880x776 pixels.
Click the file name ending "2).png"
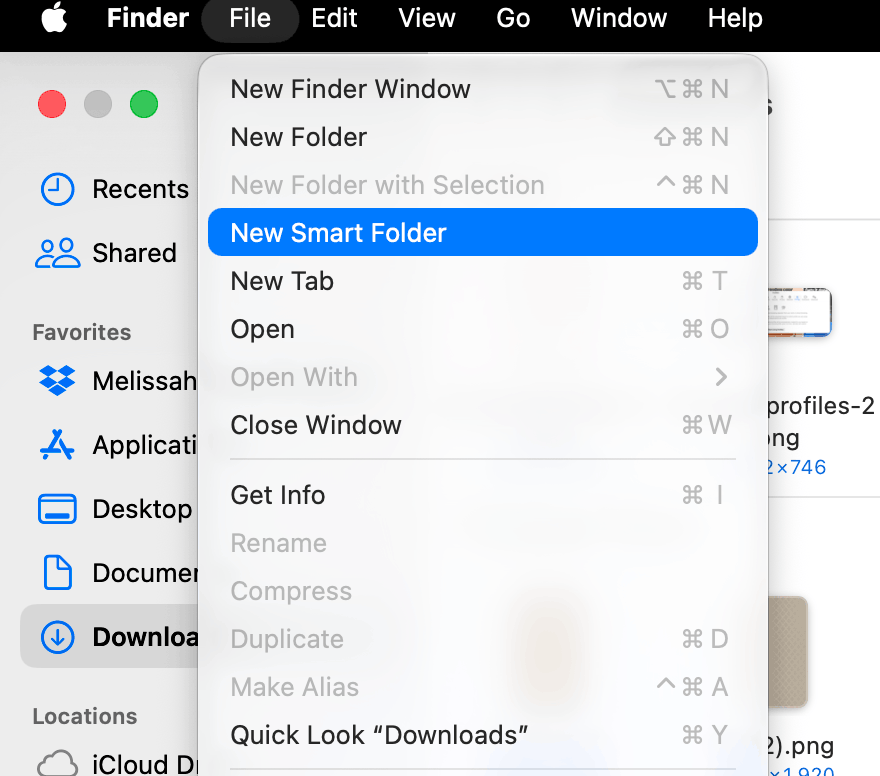click(800, 747)
